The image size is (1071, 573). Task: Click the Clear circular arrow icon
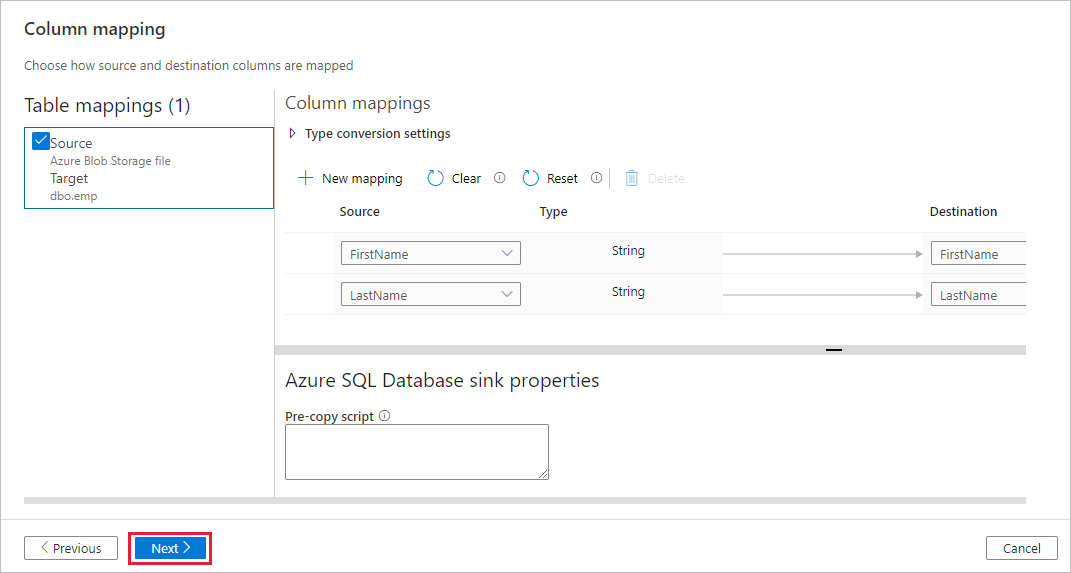(x=435, y=178)
